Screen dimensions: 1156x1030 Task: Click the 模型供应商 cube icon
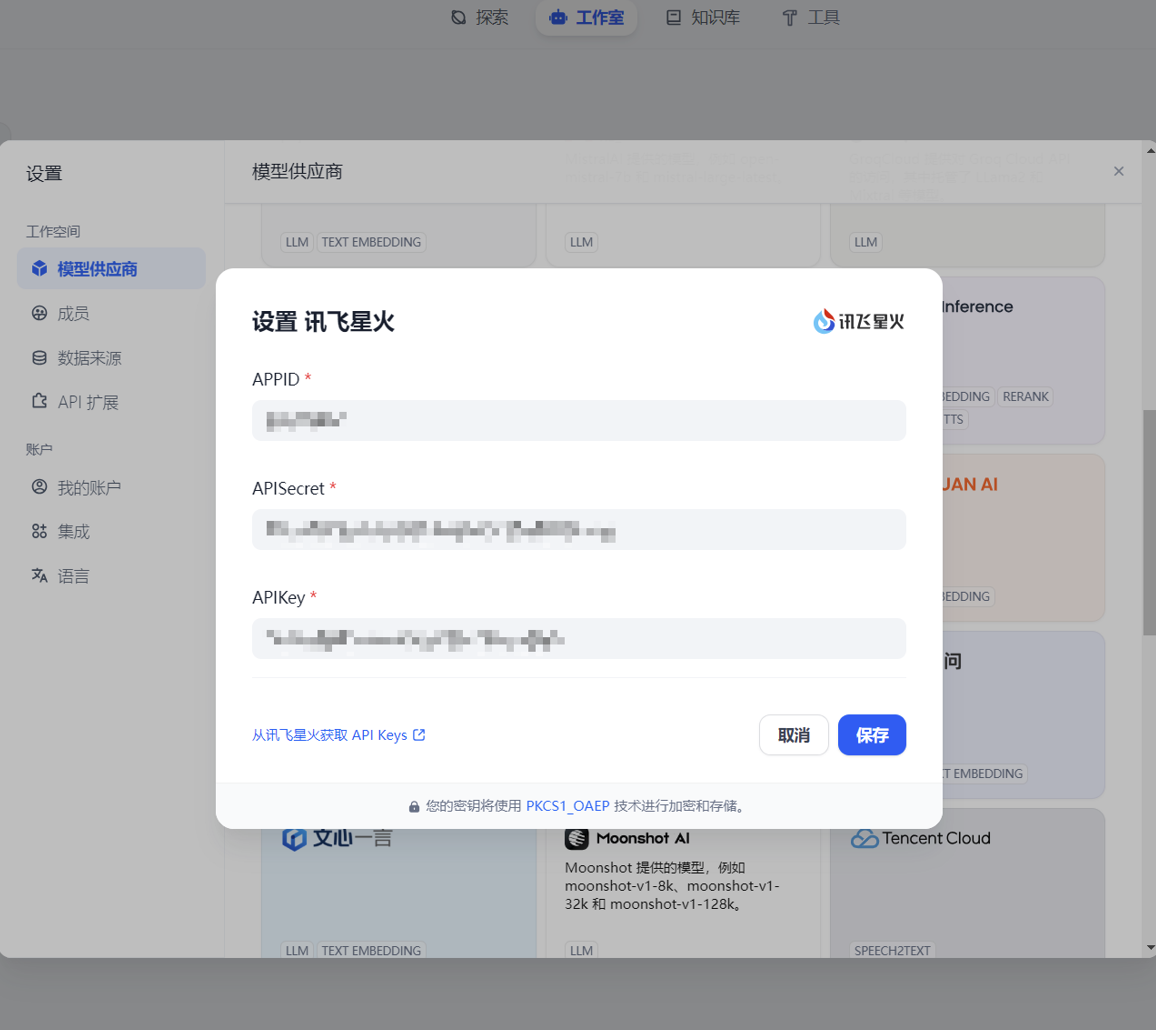40,268
